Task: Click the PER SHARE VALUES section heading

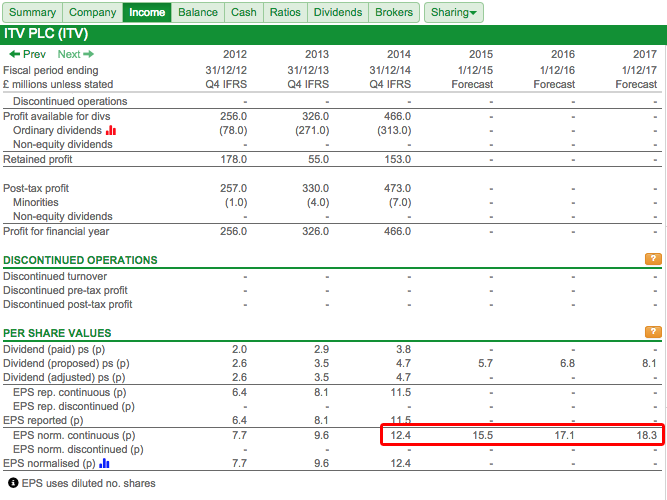Action: click(x=57, y=333)
